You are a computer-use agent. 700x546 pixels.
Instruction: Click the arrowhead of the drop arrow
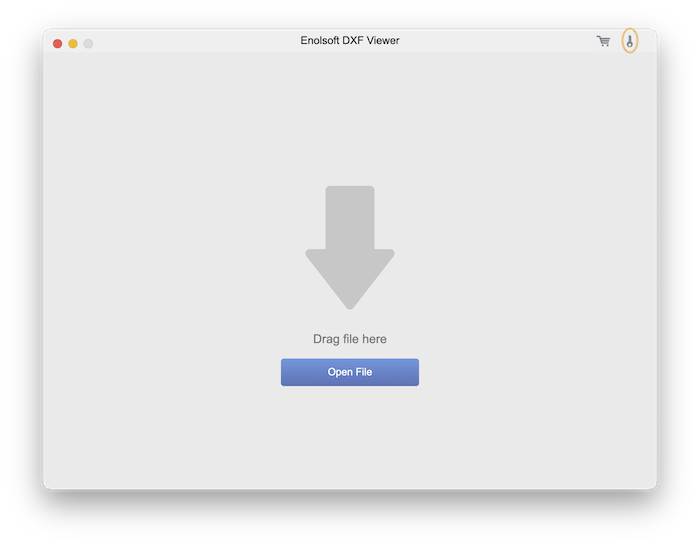[350, 279]
